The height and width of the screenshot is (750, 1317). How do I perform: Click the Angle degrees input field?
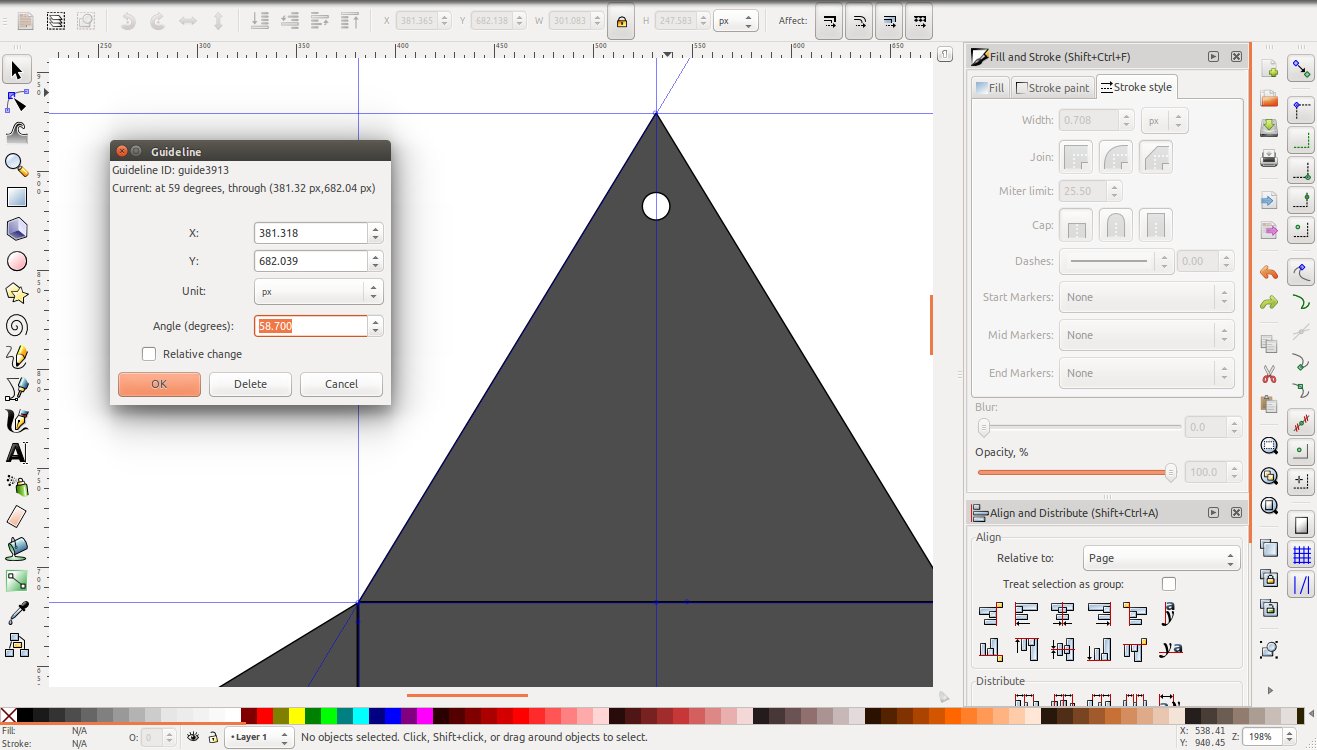point(311,326)
